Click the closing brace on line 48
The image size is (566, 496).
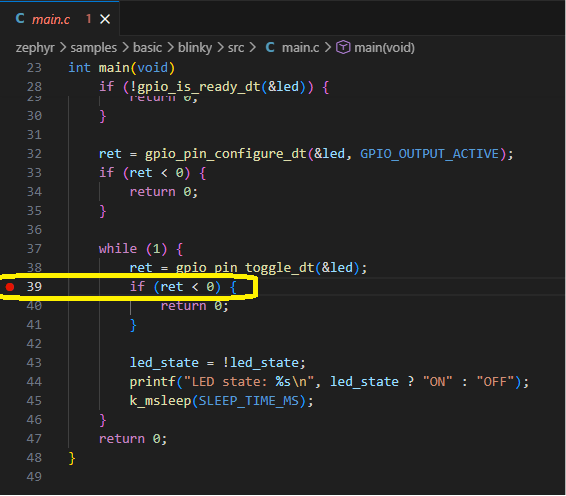coord(72,458)
